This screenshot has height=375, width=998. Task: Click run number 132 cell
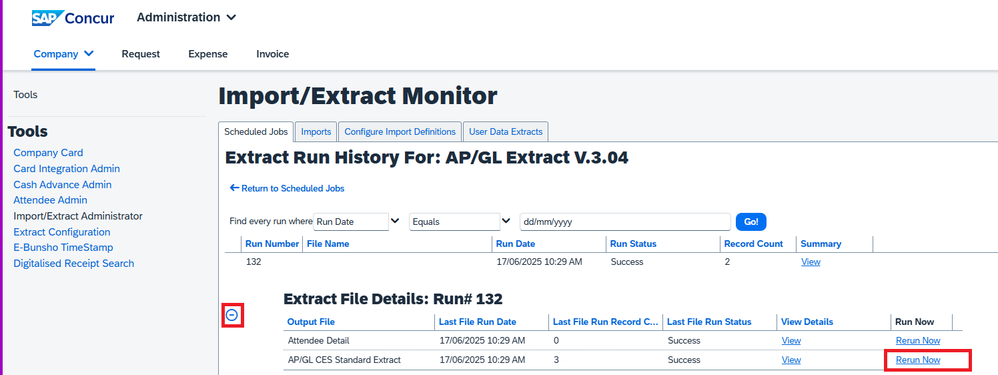point(253,262)
